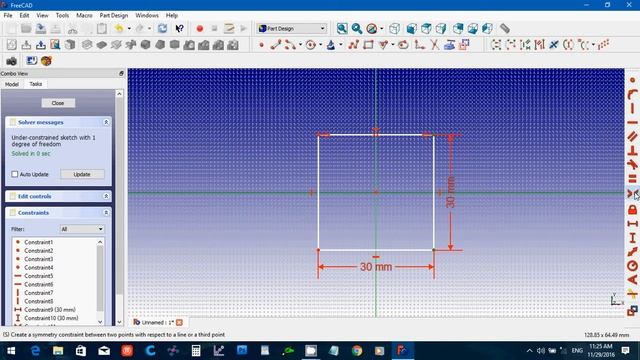The height and width of the screenshot is (360, 640).
Task: Enable the Auto Update checkbox
Action: 15,174
